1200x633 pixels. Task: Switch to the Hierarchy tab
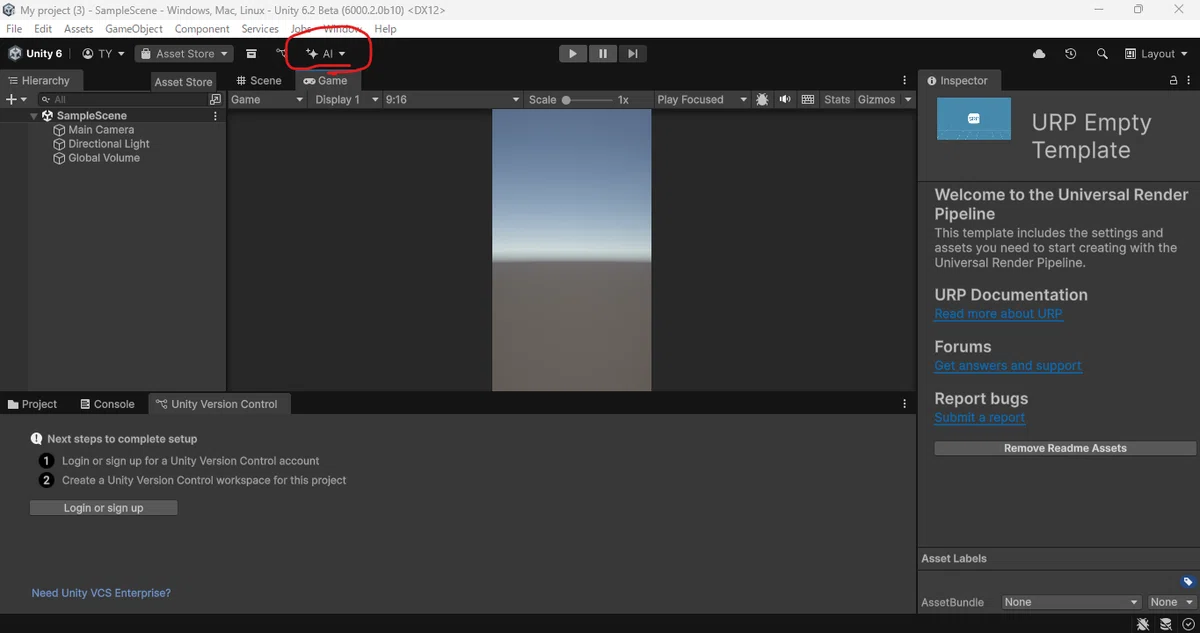point(40,81)
